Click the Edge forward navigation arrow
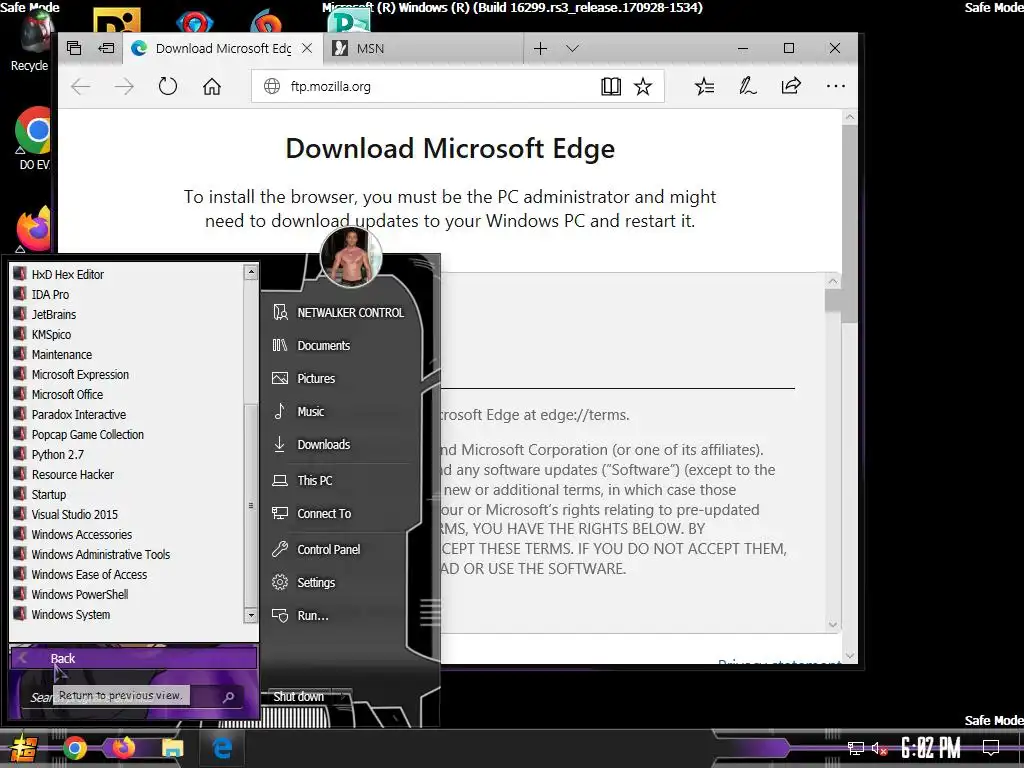Screen dimensions: 1024x768 pos(123,86)
